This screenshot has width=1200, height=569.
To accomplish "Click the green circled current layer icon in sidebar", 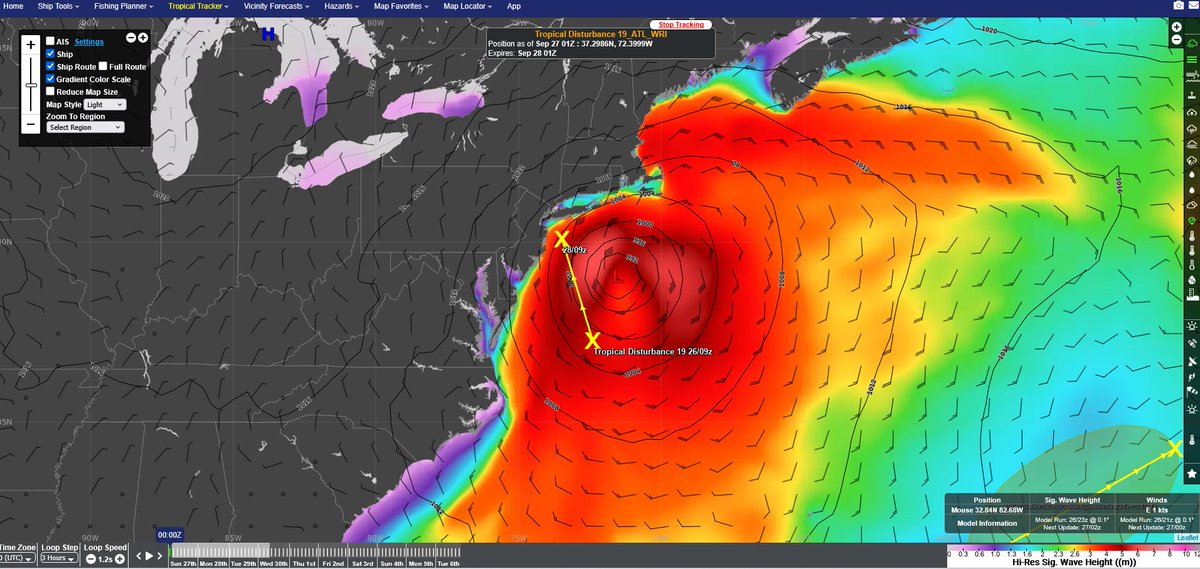I will tap(1191, 220).
